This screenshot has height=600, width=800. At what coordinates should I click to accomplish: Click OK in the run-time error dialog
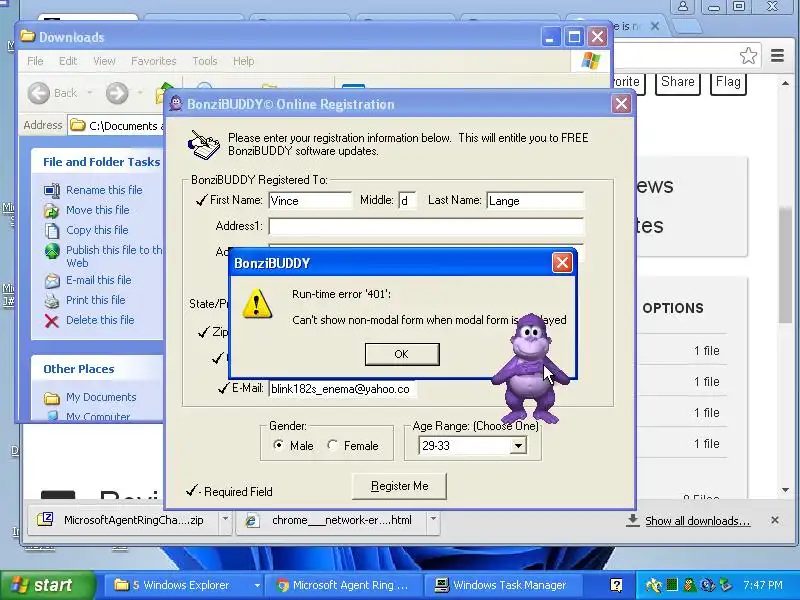click(x=402, y=354)
